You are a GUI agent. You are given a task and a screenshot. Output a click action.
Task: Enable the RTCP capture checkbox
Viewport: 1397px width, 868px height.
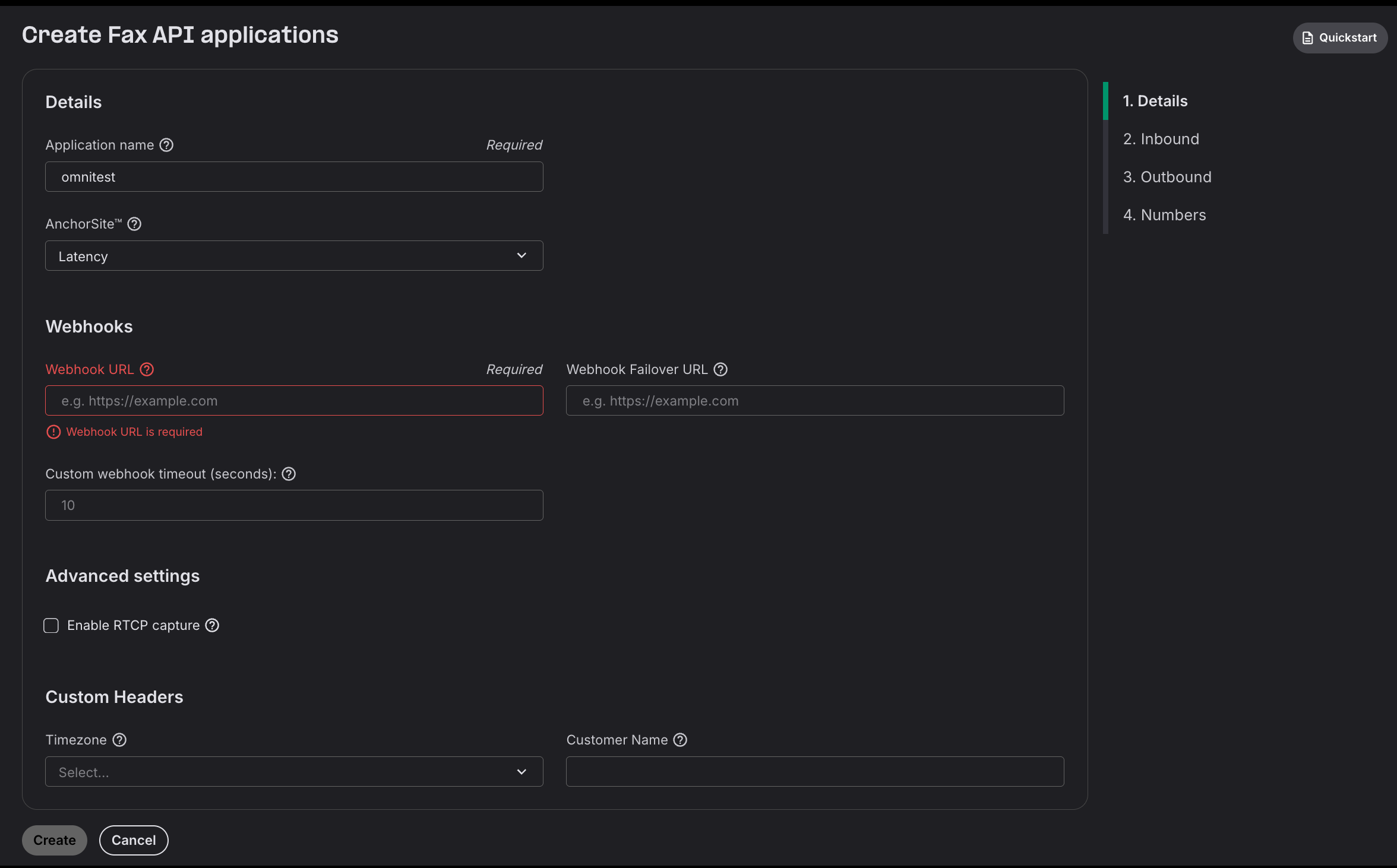click(51, 626)
